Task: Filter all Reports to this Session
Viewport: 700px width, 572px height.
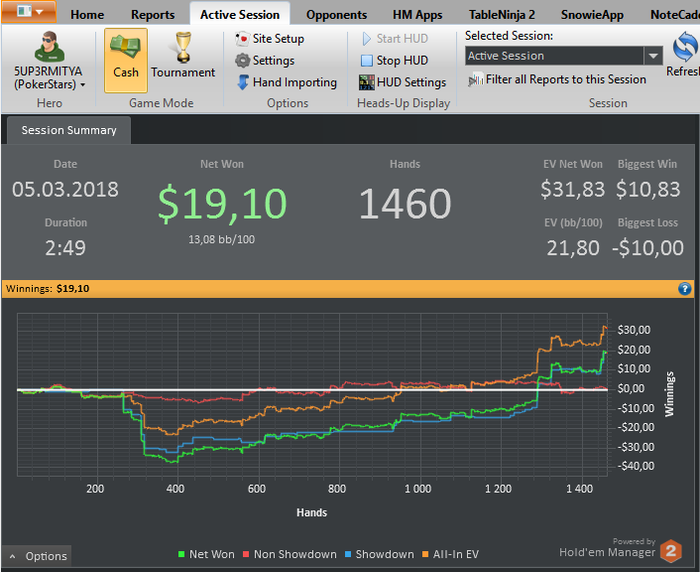Action: [x=557, y=79]
